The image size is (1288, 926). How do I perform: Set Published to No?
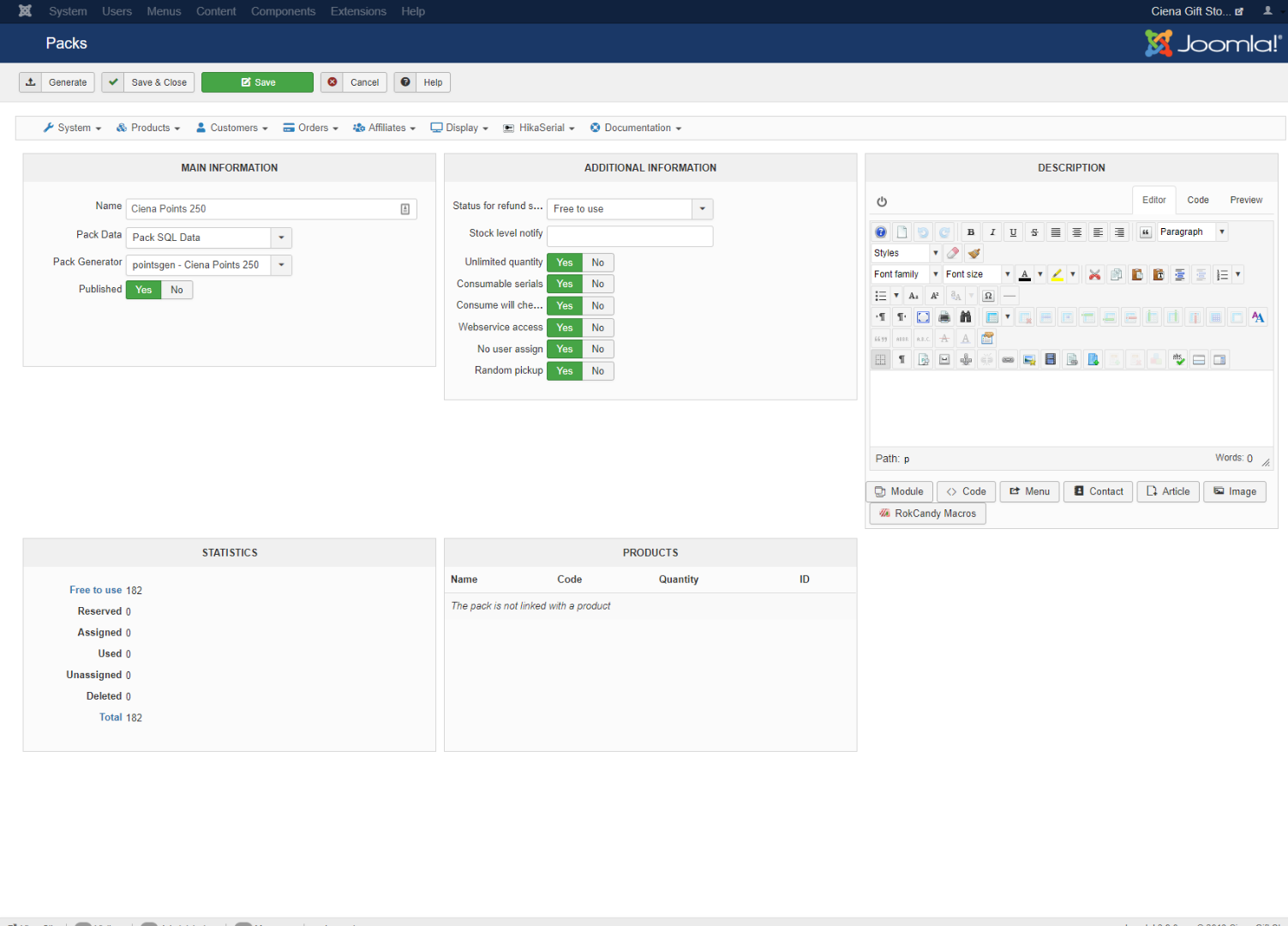point(177,290)
